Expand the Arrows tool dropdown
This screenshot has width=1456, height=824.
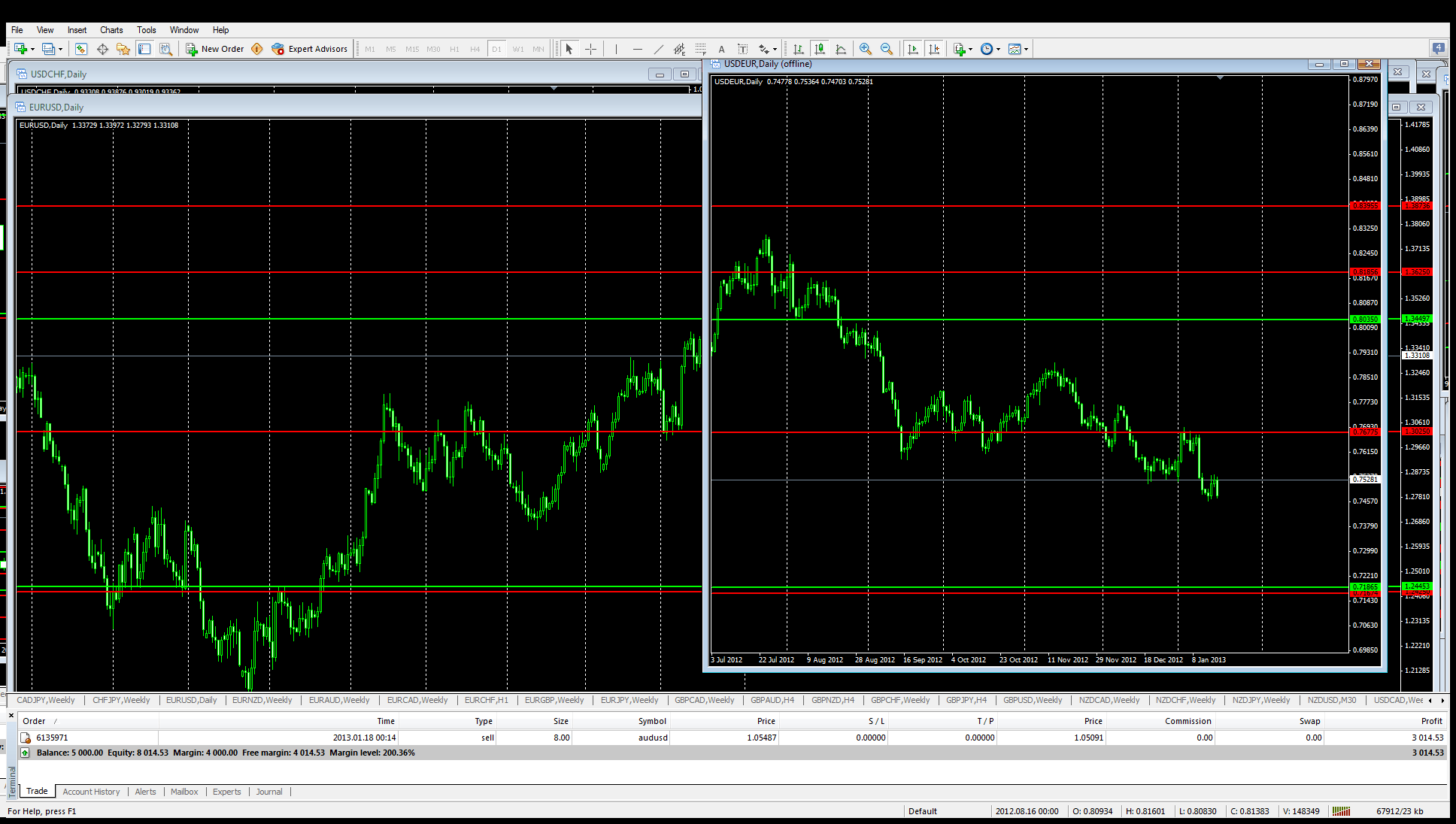point(775,49)
